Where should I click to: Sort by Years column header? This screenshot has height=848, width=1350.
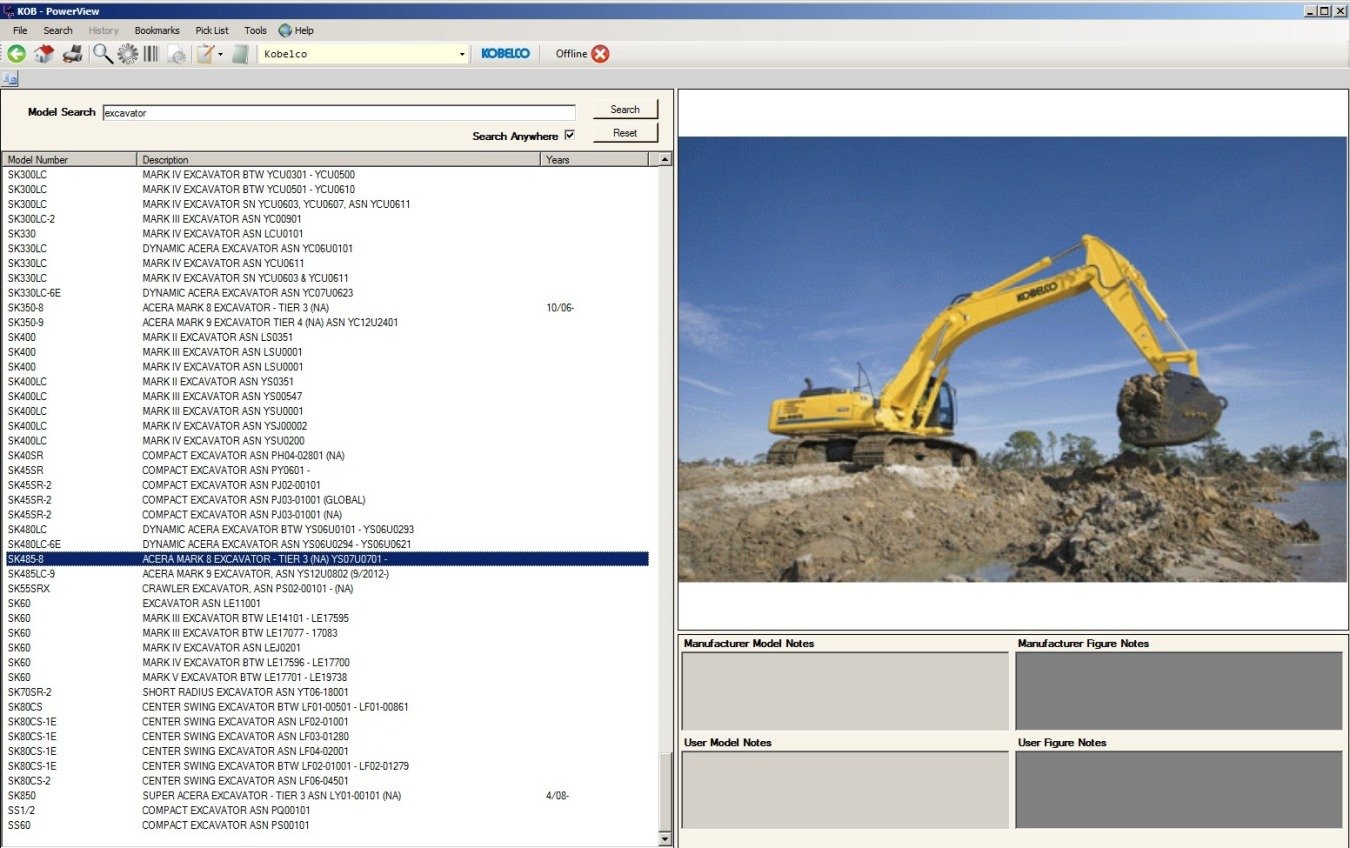pyautogui.click(x=595, y=159)
